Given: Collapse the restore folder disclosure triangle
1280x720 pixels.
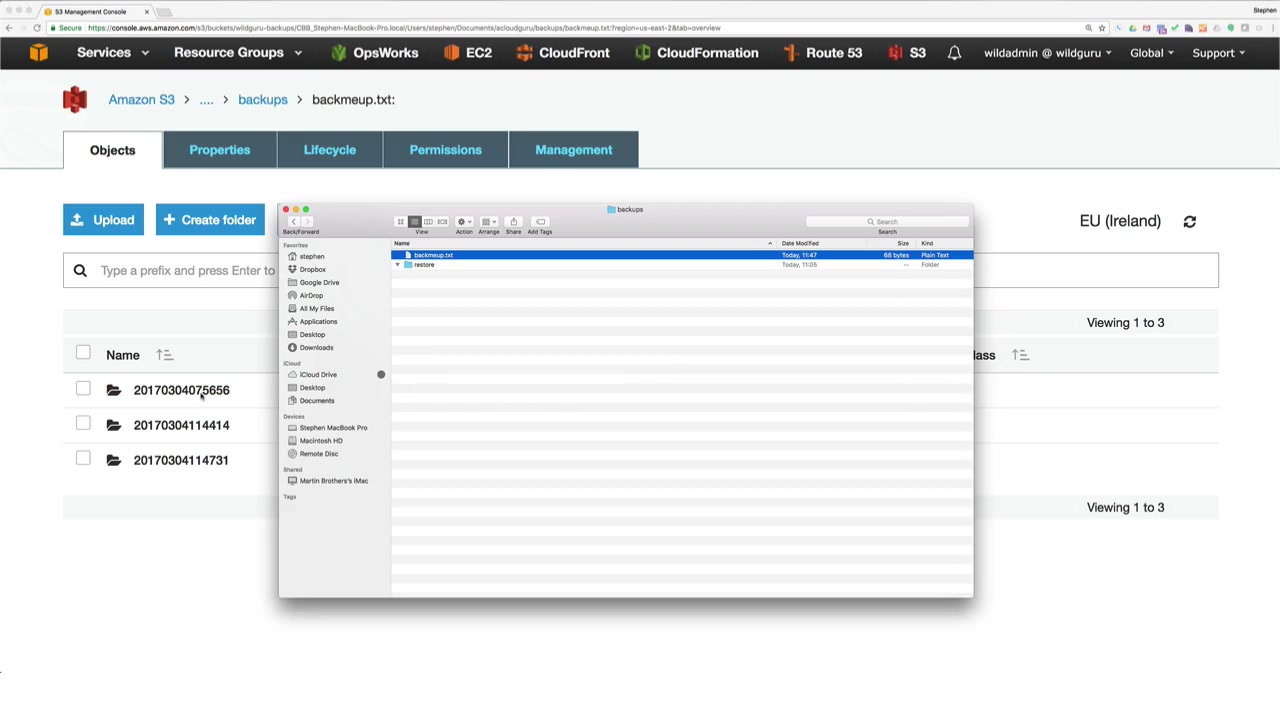Looking at the screenshot, I should coord(397,265).
